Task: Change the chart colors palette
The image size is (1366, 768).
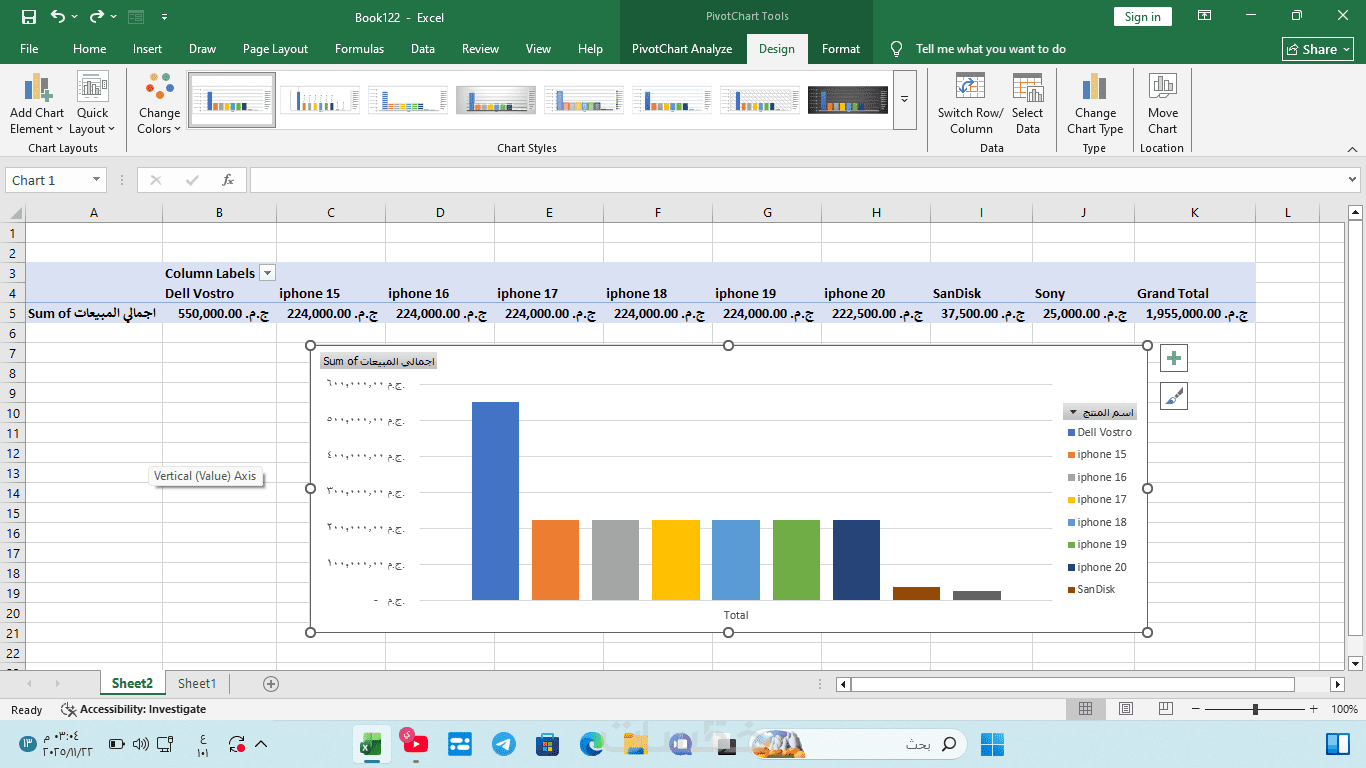Action: pos(159,102)
